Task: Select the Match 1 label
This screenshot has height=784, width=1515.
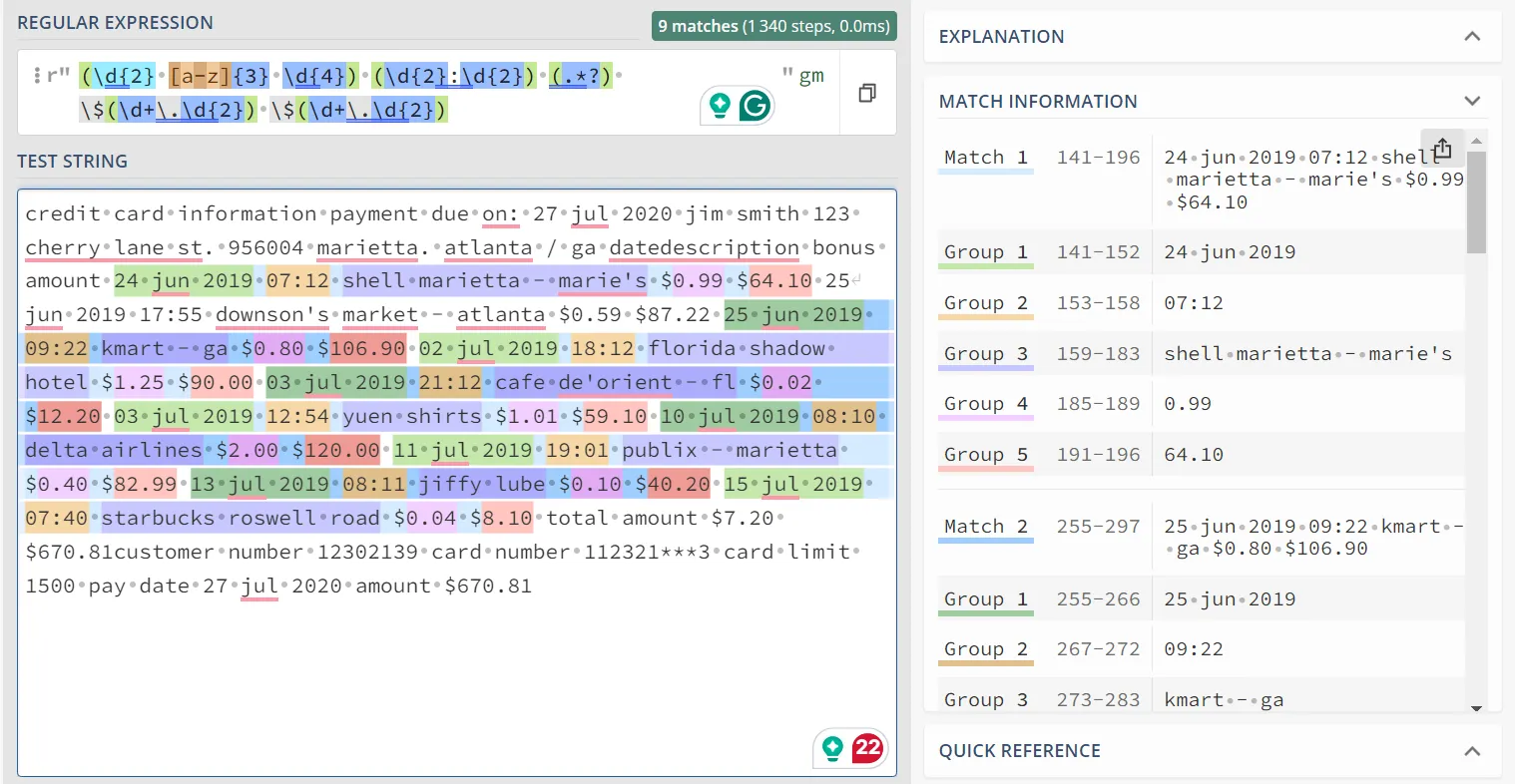Action: click(x=986, y=158)
